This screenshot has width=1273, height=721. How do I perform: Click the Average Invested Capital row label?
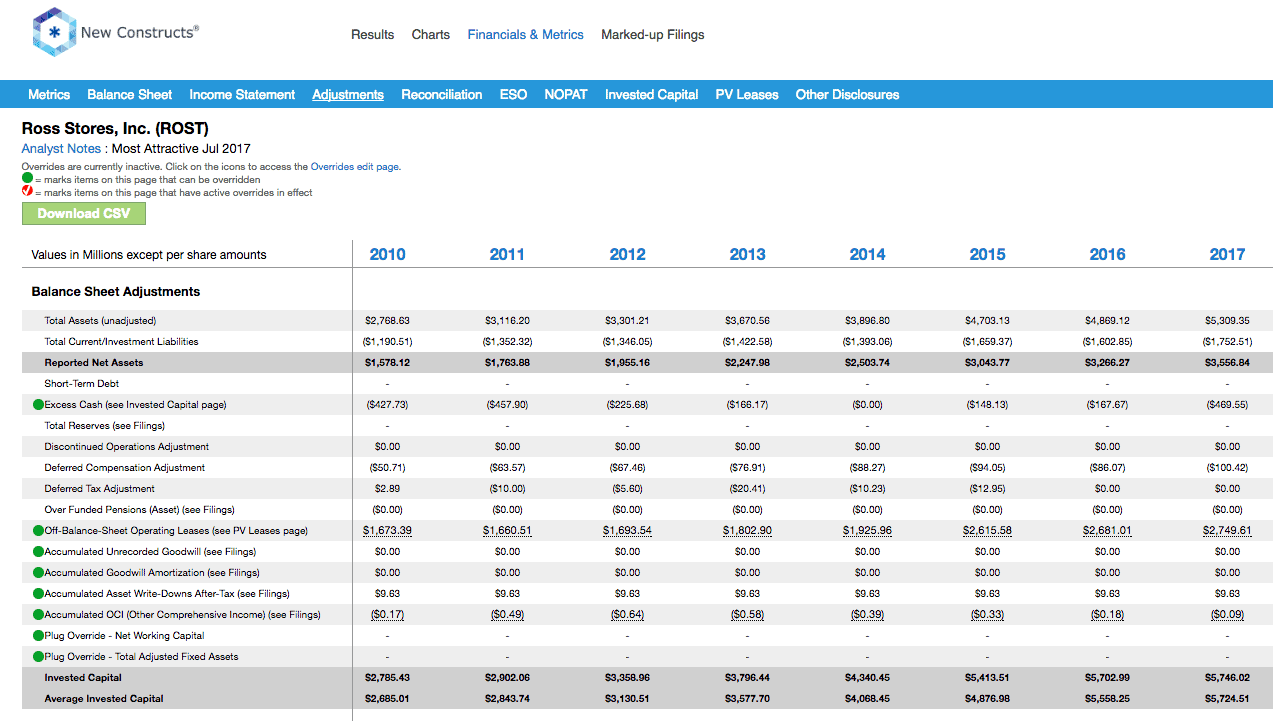pyautogui.click(x=104, y=699)
